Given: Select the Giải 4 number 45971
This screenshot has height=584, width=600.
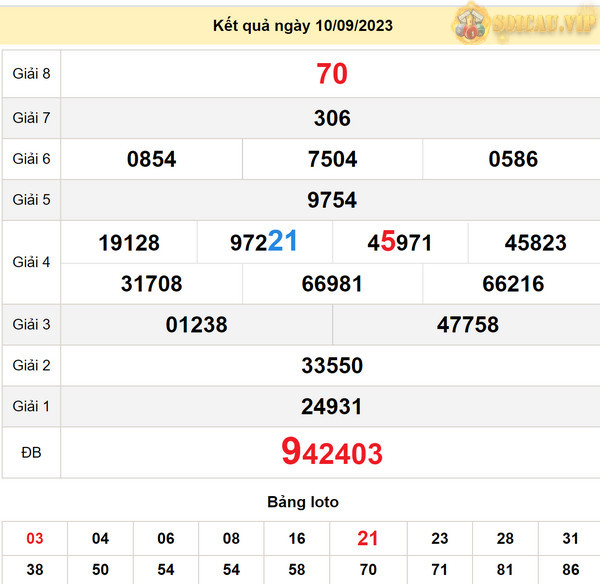Looking at the screenshot, I should tap(400, 243).
